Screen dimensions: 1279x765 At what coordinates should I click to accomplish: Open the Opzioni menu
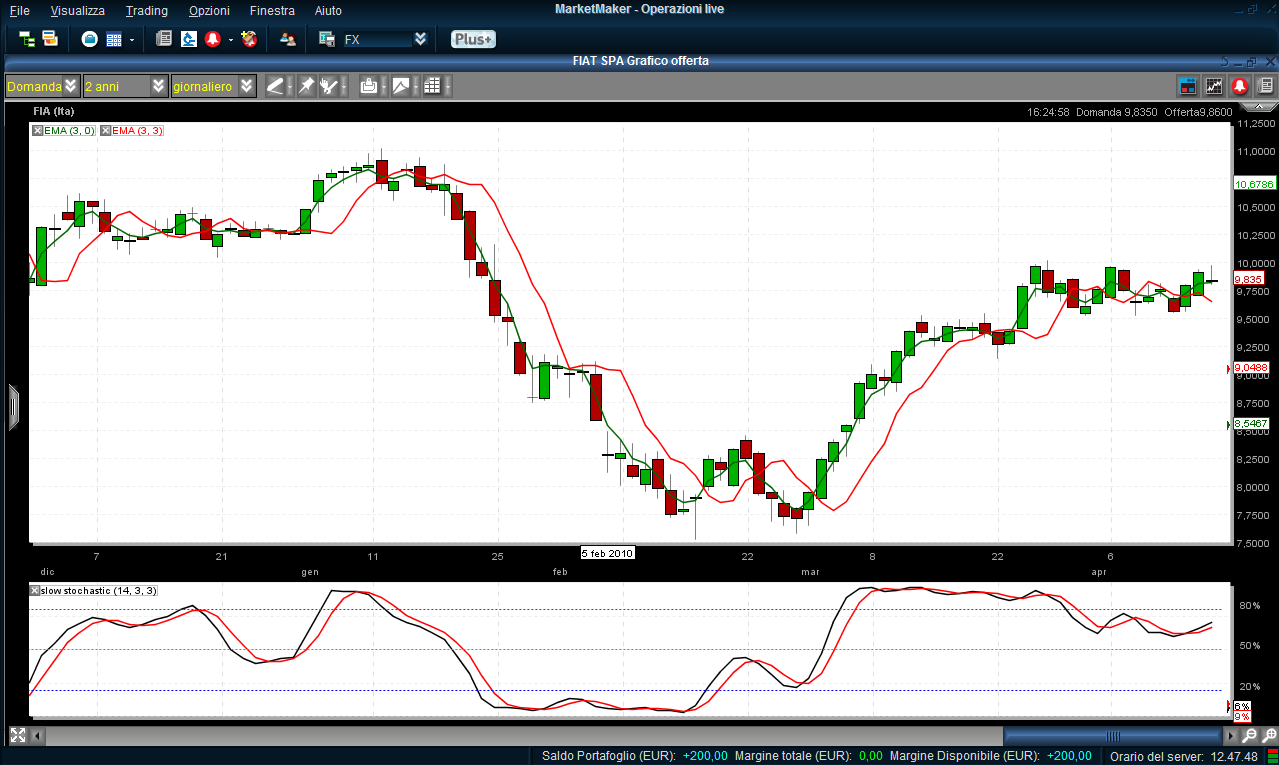[x=208, y=10]
